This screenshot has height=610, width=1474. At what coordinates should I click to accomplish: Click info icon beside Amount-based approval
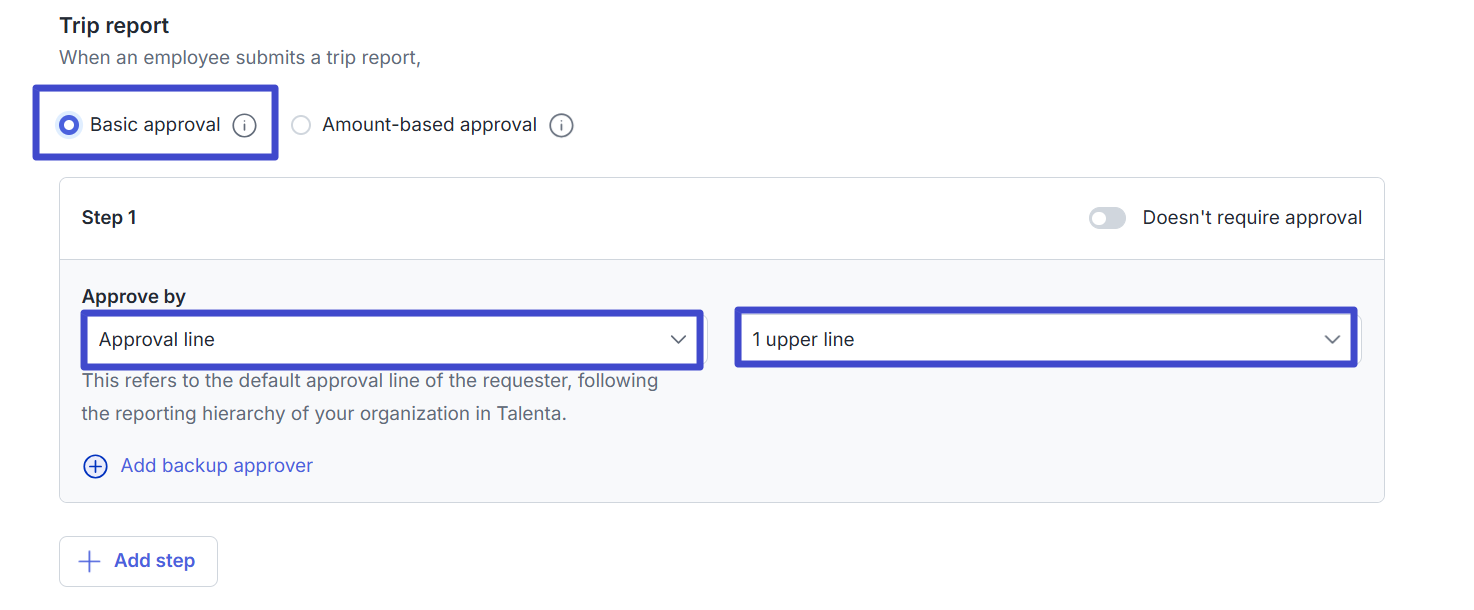pyautogui.click(x=561, y=125)
